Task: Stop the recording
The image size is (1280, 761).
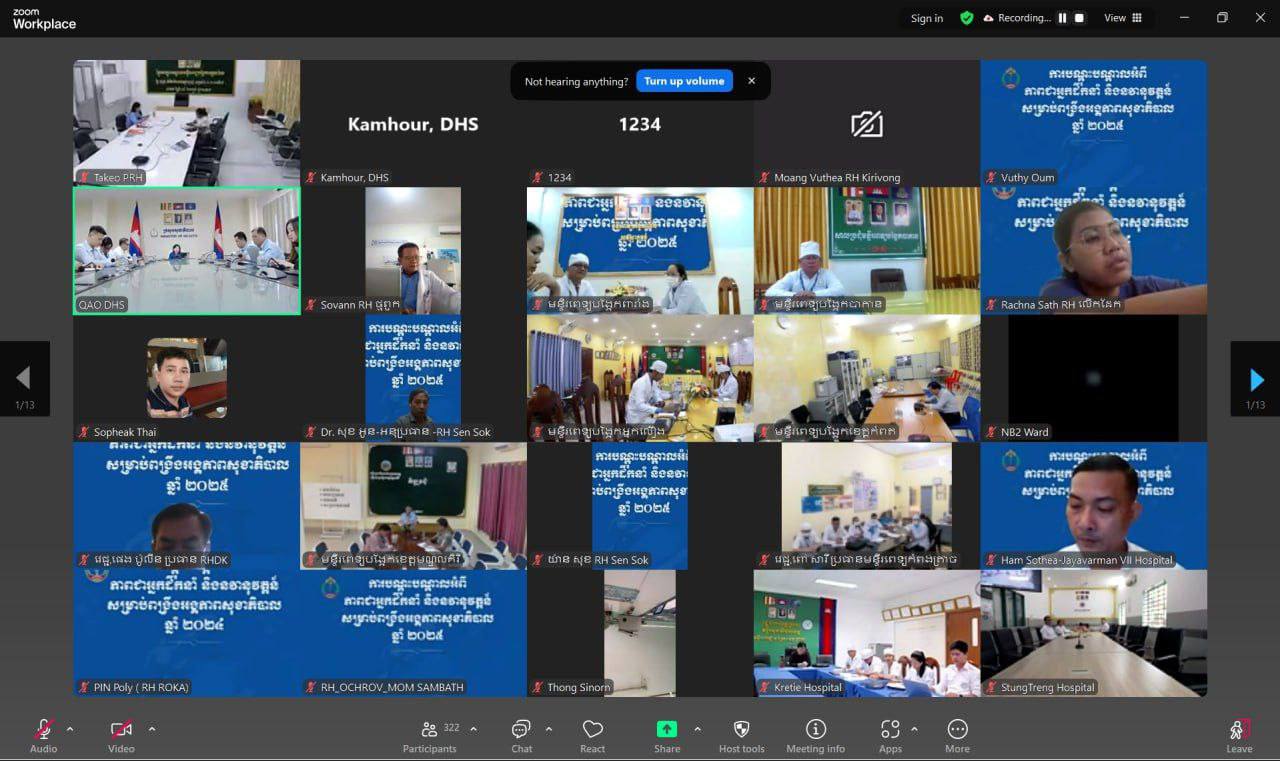Action: [1079, 18]
